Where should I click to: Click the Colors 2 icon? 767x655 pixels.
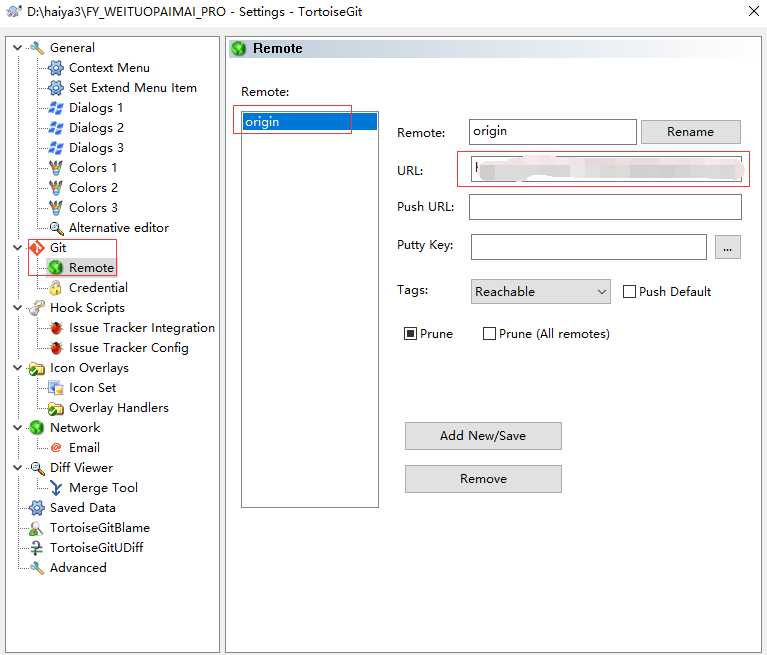tap(56, 188)
